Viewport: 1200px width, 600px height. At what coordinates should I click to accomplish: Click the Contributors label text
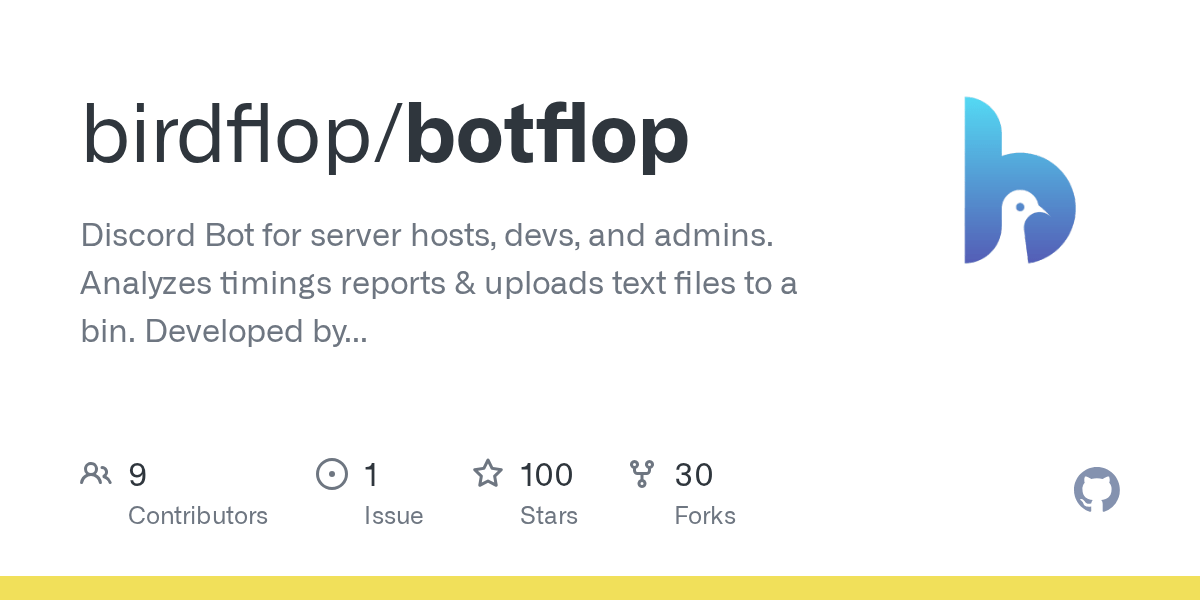click(198, 516)
